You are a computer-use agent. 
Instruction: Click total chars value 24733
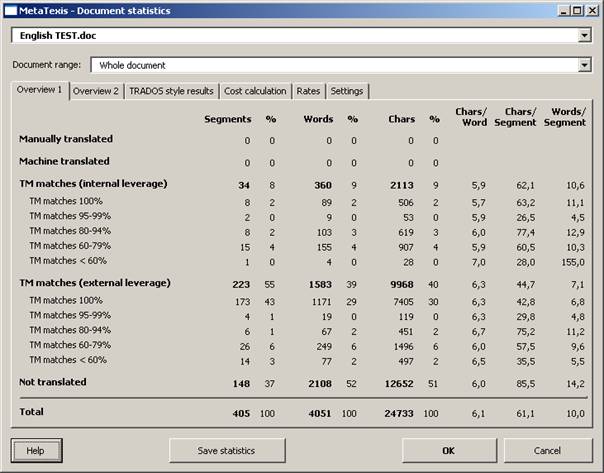(399, 414)
